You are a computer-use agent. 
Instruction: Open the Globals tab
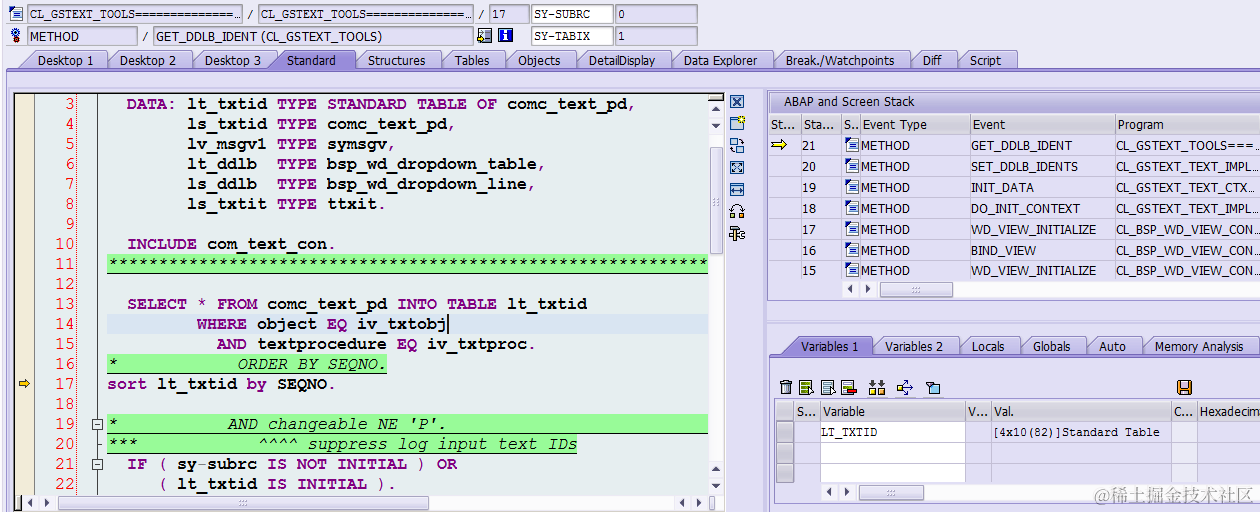click(x=1051, y=346)
